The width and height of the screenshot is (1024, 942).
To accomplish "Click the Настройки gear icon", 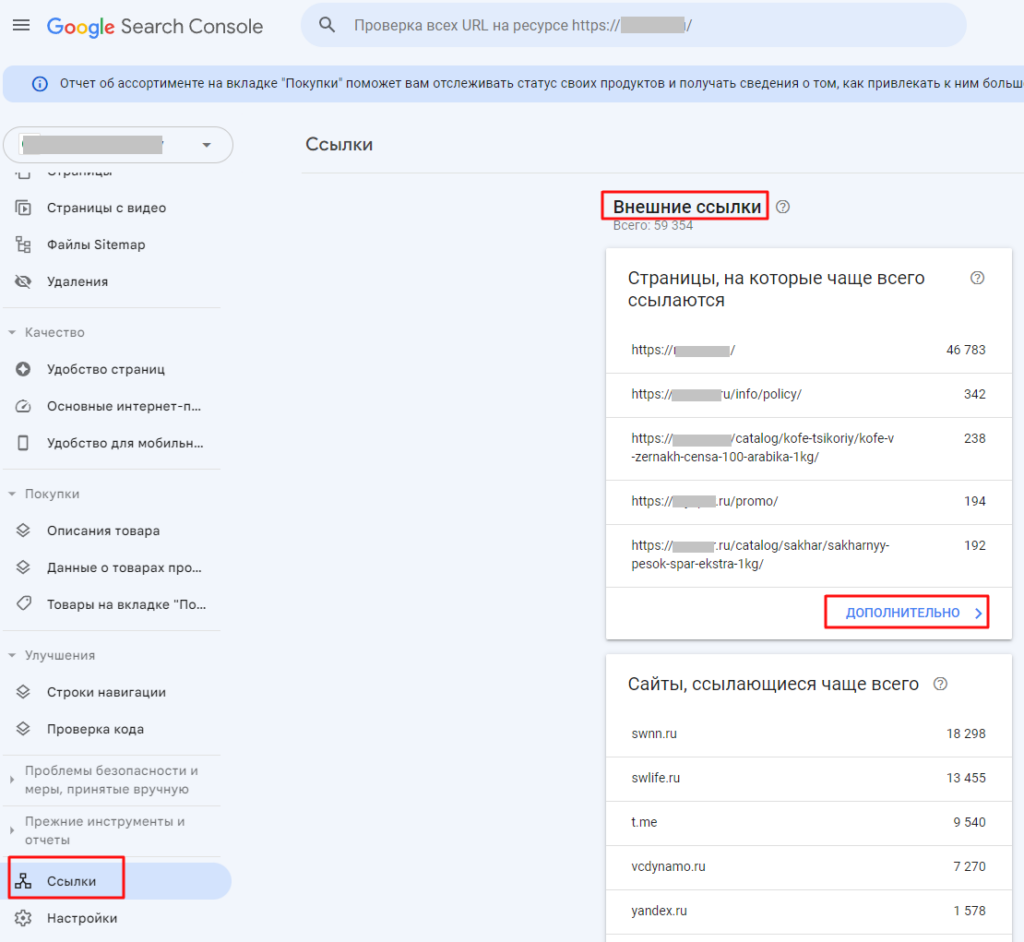I will (x=23, y=918).
